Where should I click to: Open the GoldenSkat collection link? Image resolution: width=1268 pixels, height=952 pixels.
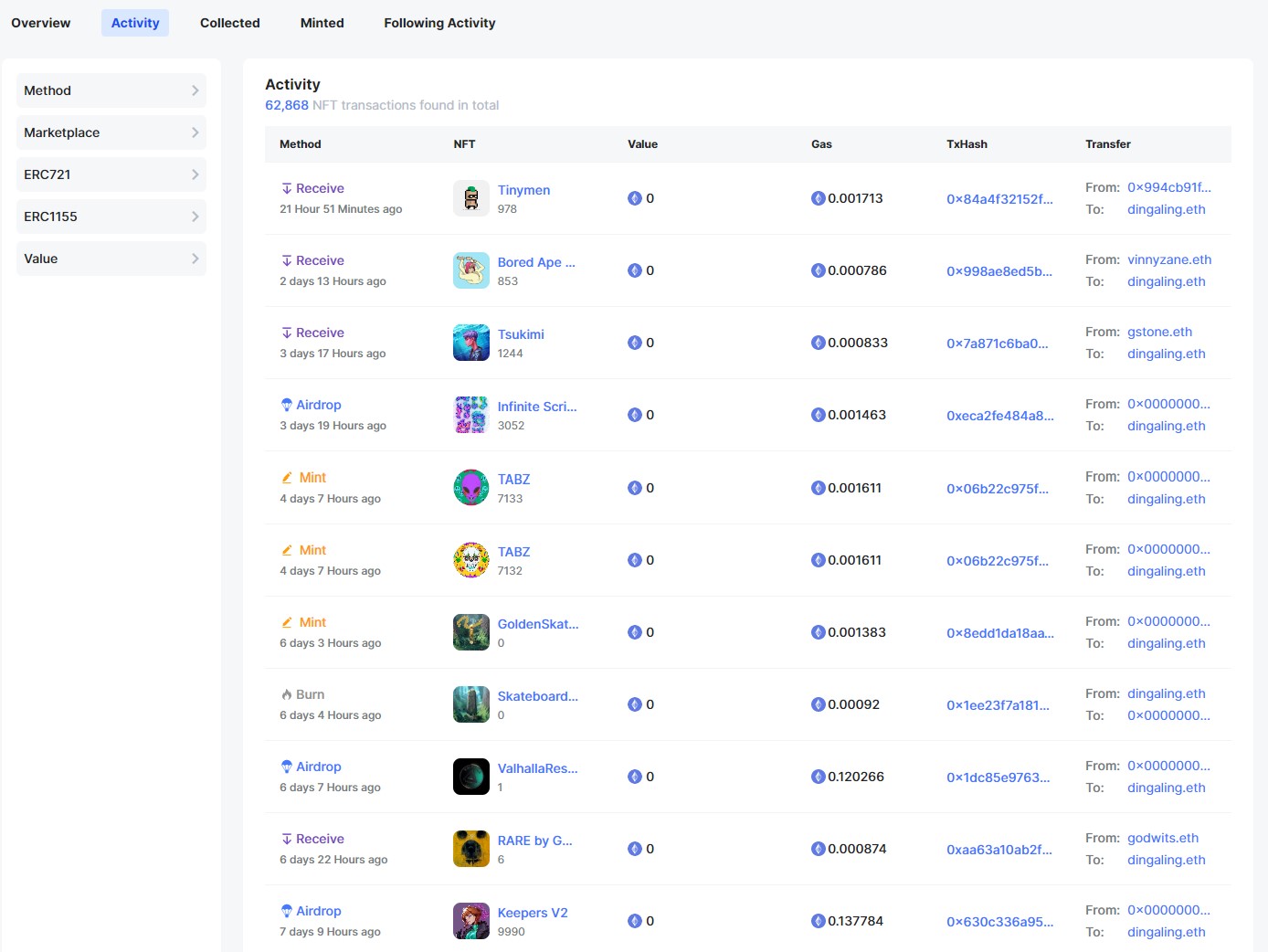(537, 624)
